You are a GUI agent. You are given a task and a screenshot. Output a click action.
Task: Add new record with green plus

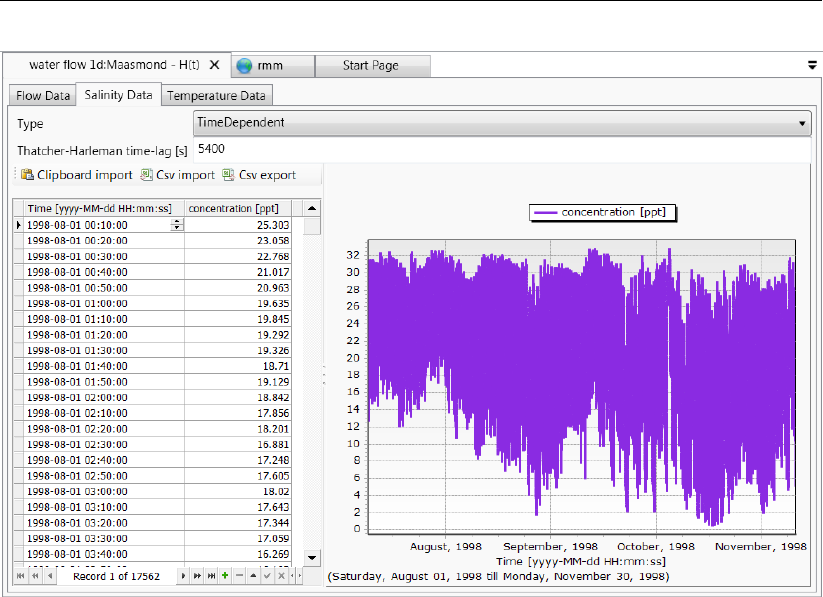click(225, 577)
